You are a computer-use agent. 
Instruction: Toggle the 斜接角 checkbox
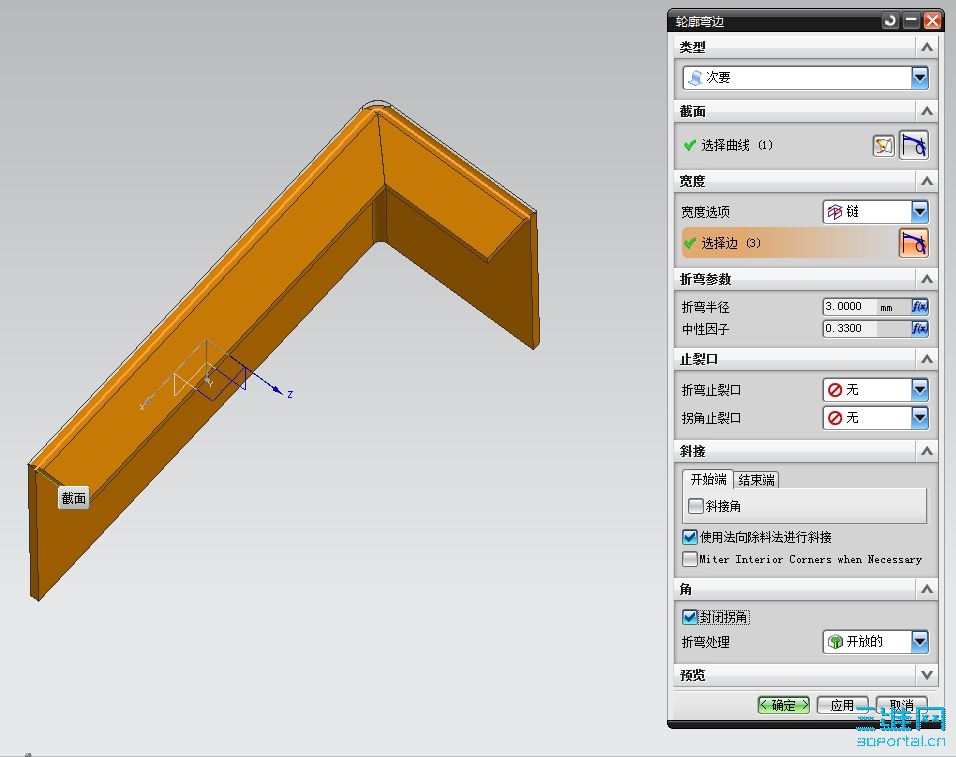[x=695, y=506]
